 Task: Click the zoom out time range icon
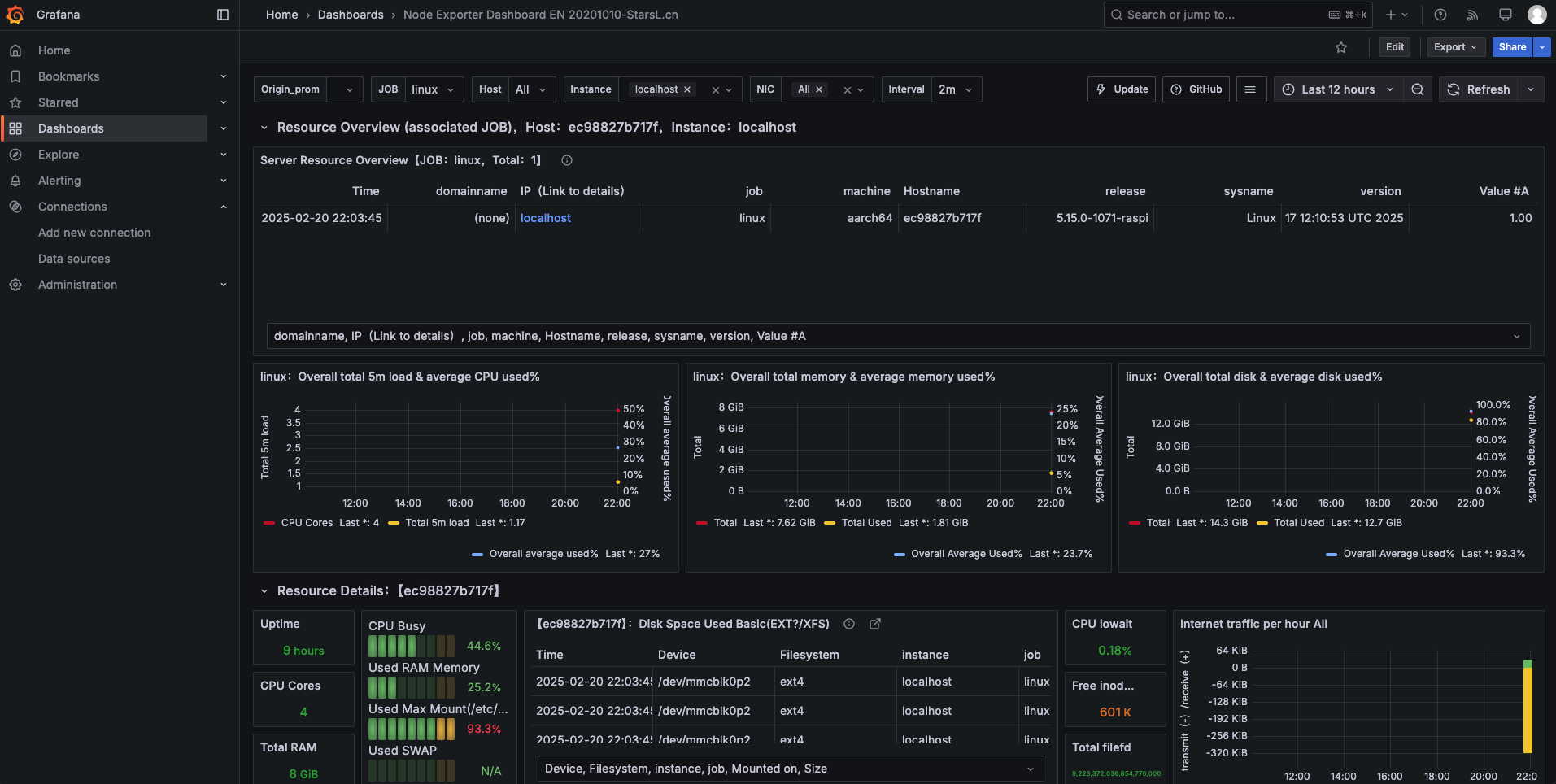[1418, 89]
